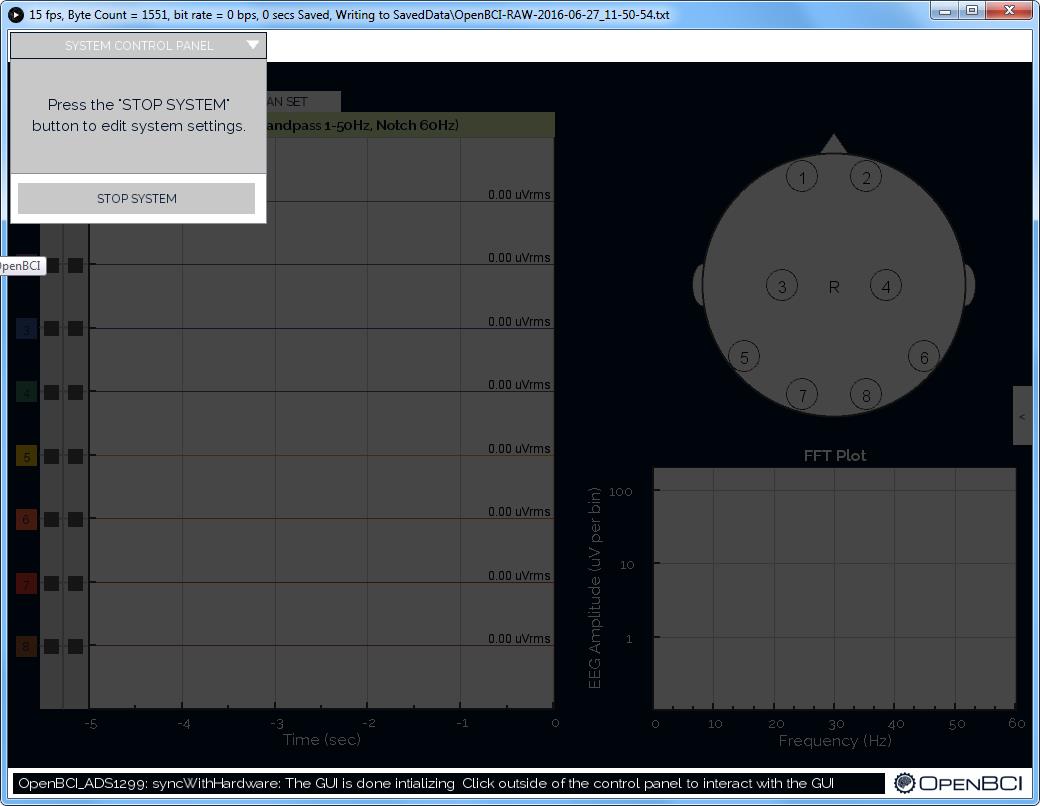The height and width of the screenshot is (806, 1040).
Task: Click the 0.00 uVrms reading for channel 5
Action: (x=519, y=448)
